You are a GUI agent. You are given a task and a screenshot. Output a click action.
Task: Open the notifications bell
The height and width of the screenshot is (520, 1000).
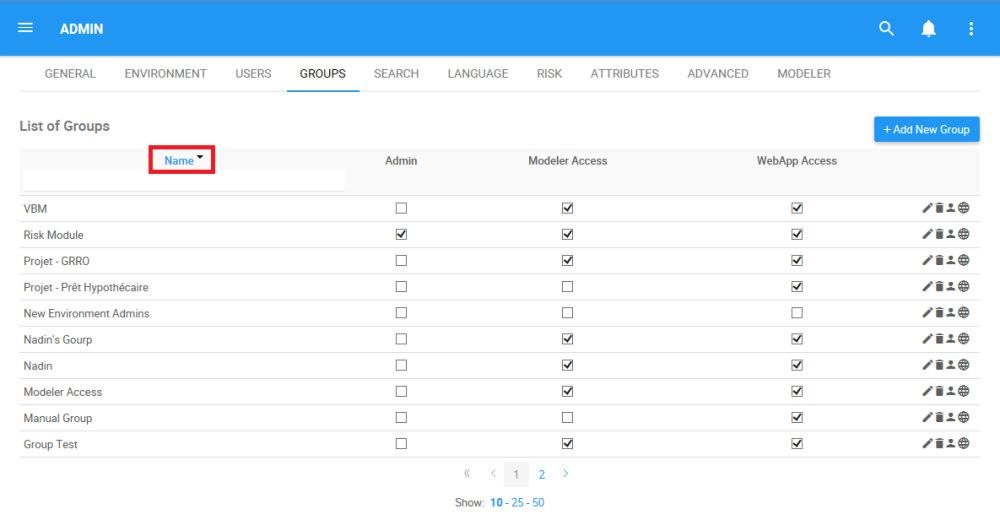coord(929,29)
